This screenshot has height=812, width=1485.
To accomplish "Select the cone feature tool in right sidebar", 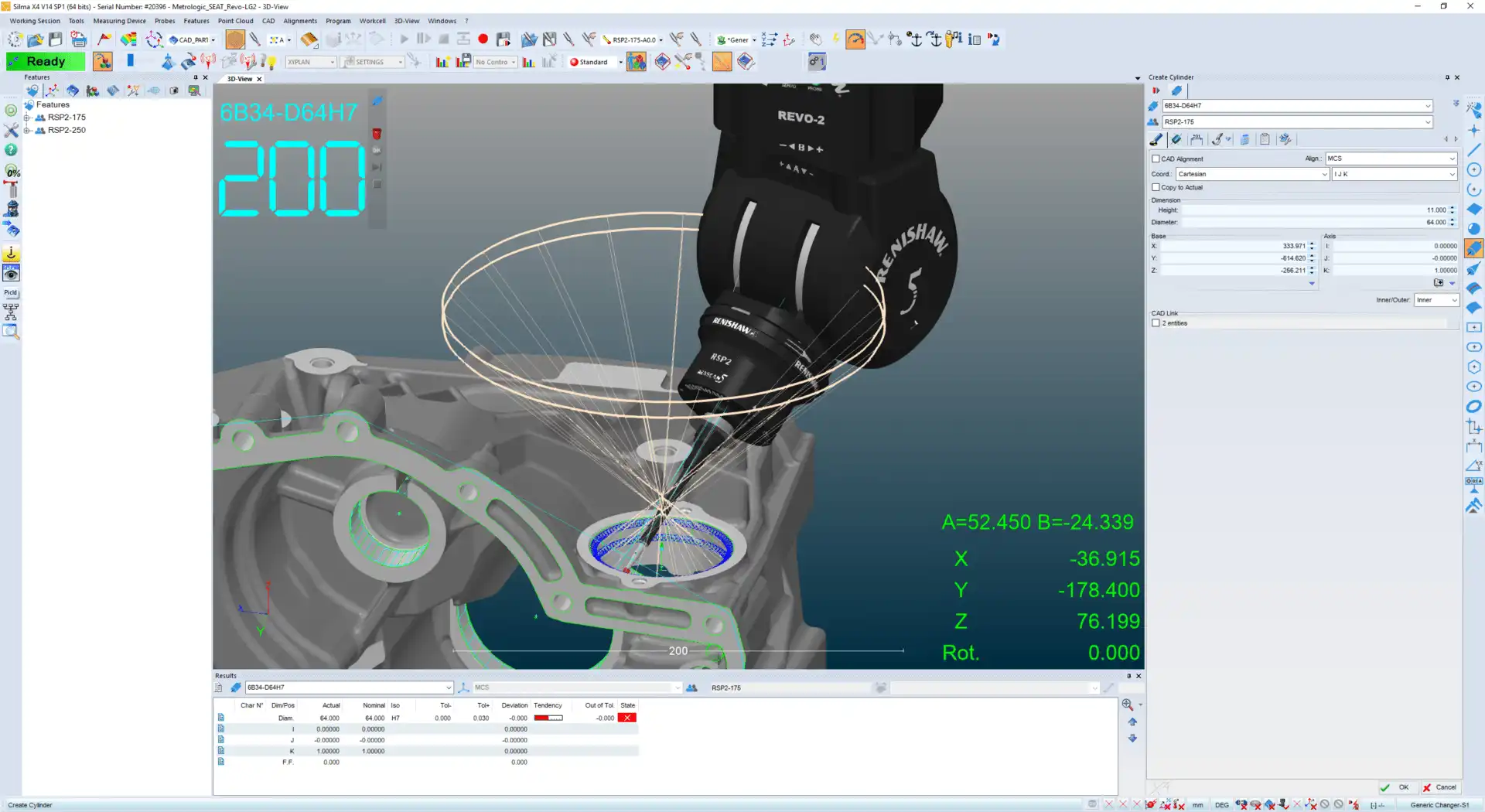I will point(1473,268).
